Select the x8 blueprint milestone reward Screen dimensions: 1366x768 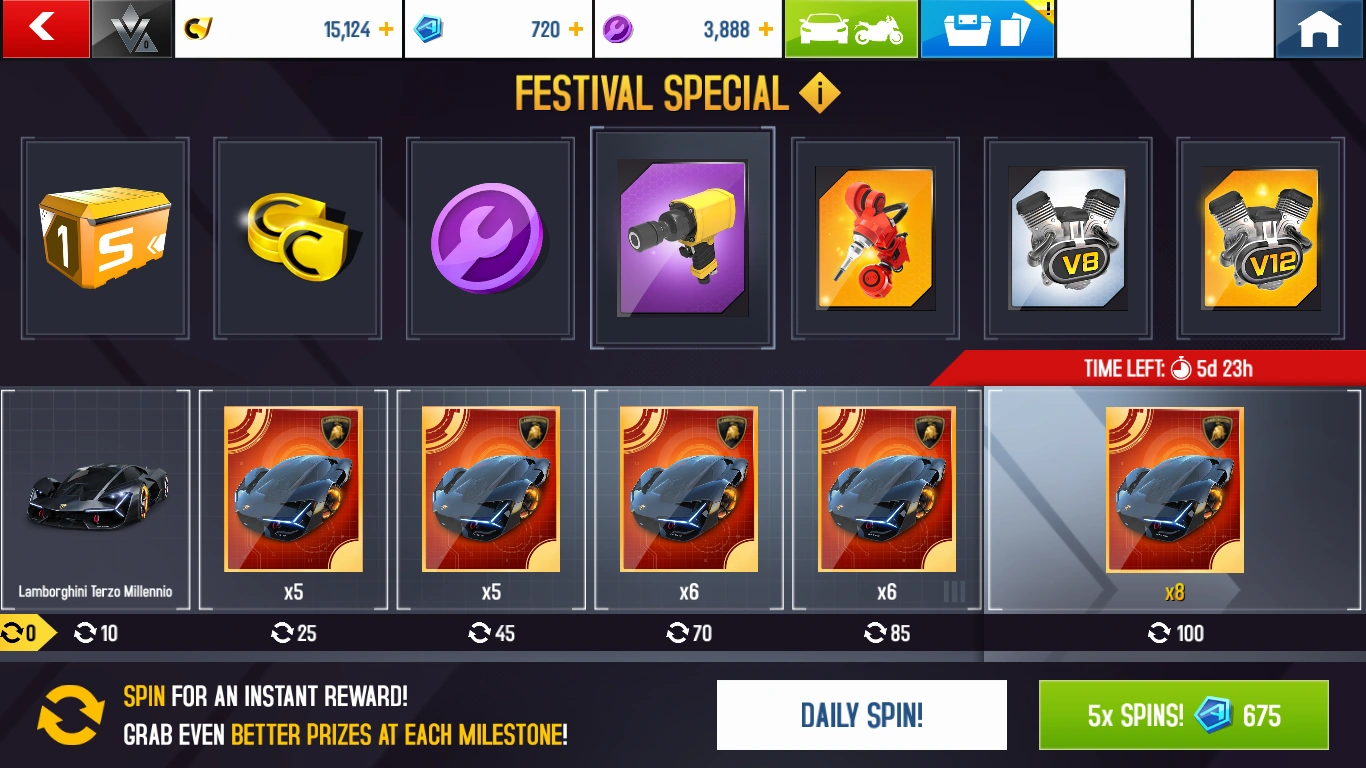coord(1175,500)
